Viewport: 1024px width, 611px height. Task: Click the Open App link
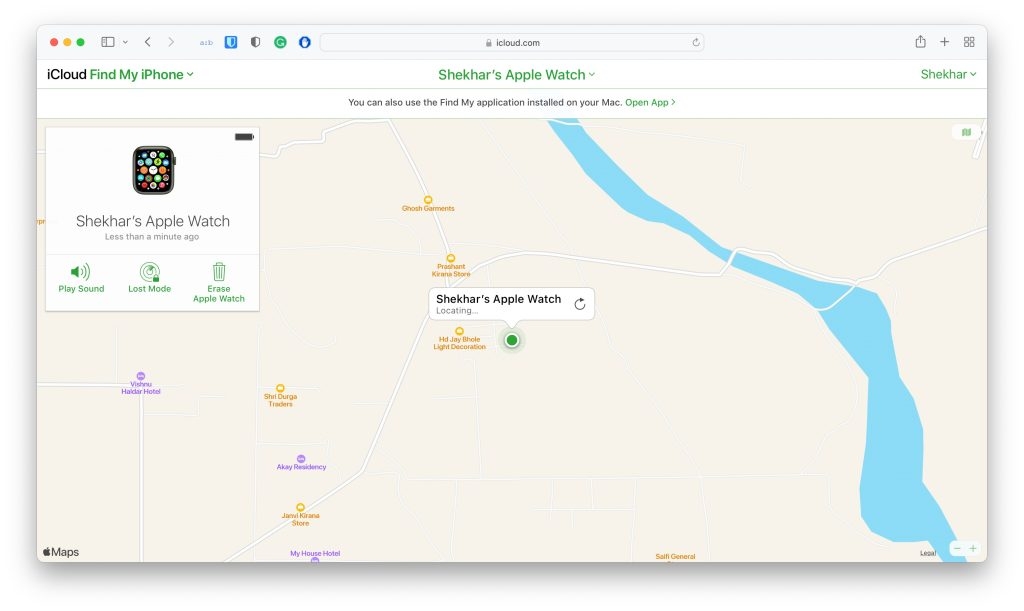(x=650, y=102)
